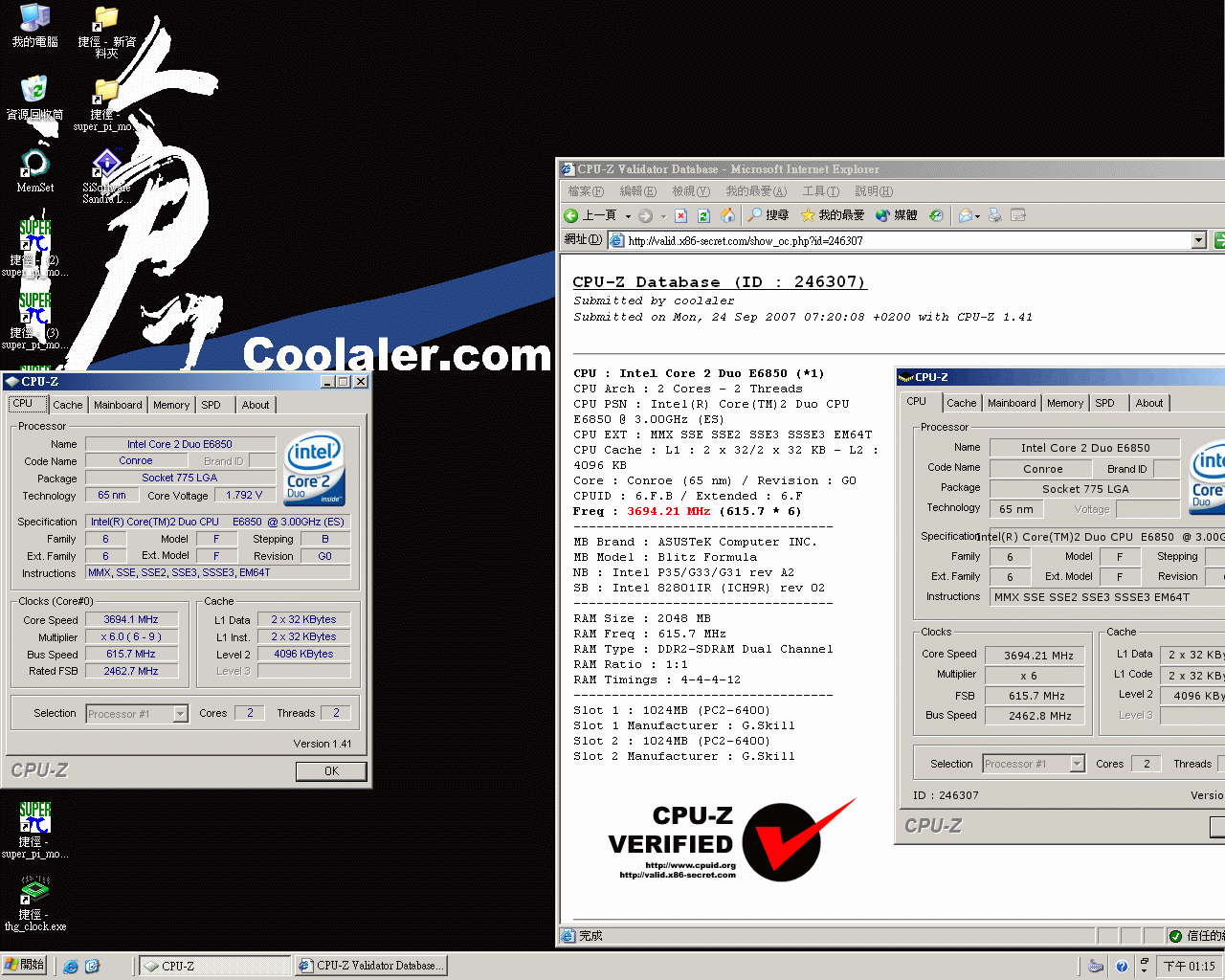The height and width of the screenshot is (980, 1225).
Task: Click the Package Socket 775 LGA field
Action: pyautogui.click(x=180, y=479)
